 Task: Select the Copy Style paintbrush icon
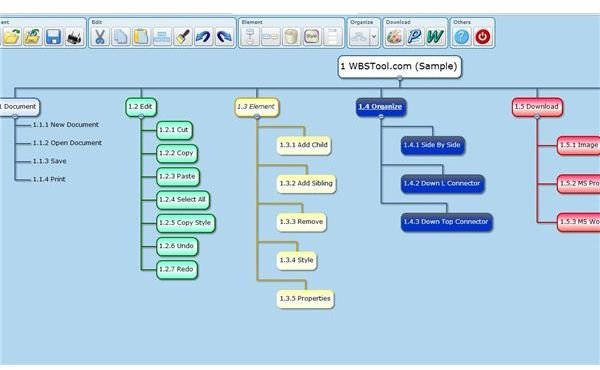point(183,37)
